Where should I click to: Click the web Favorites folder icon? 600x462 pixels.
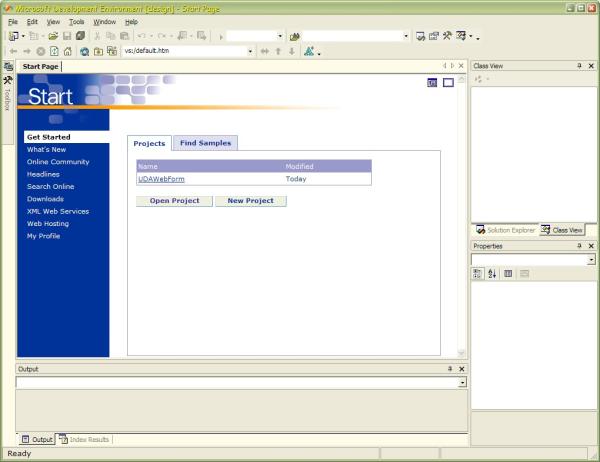pyautogui.click(x=98, y=51)
